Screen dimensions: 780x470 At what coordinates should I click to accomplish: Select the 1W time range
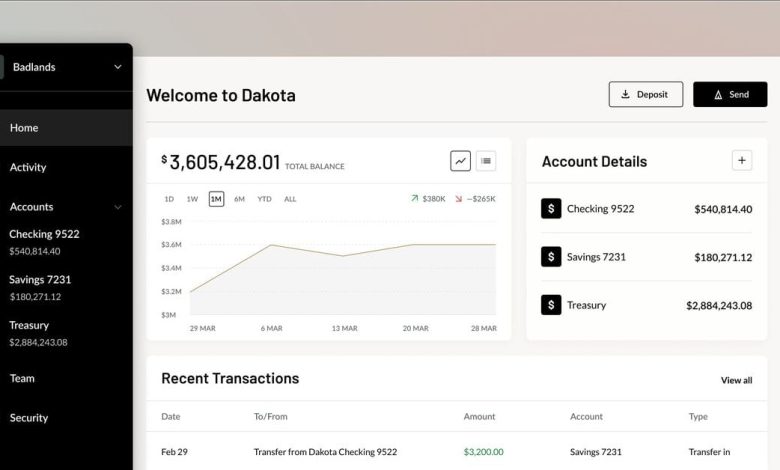click(x=192, y=199)
